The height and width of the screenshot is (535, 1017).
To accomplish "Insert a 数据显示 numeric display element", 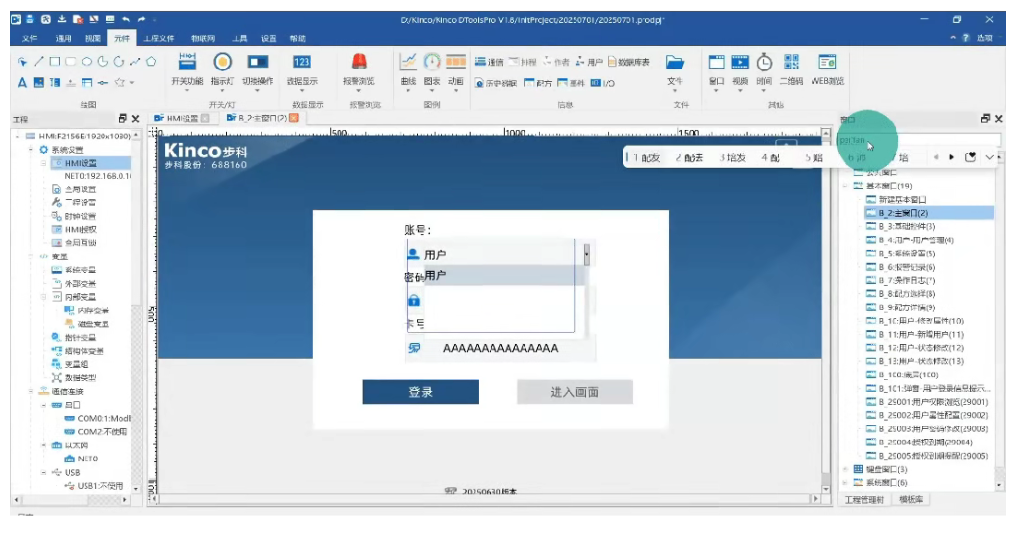I will [x=302, y=62].
